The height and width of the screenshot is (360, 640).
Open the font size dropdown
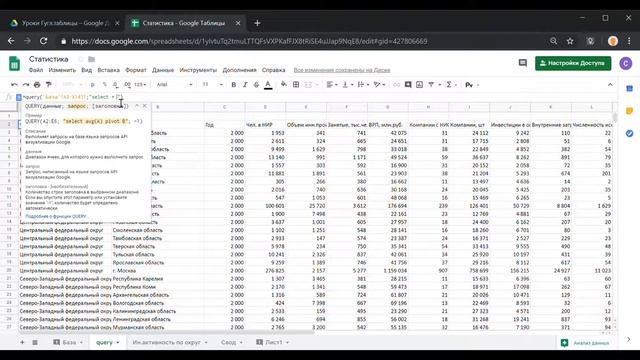pyautogui.click(x=212, y=84)
